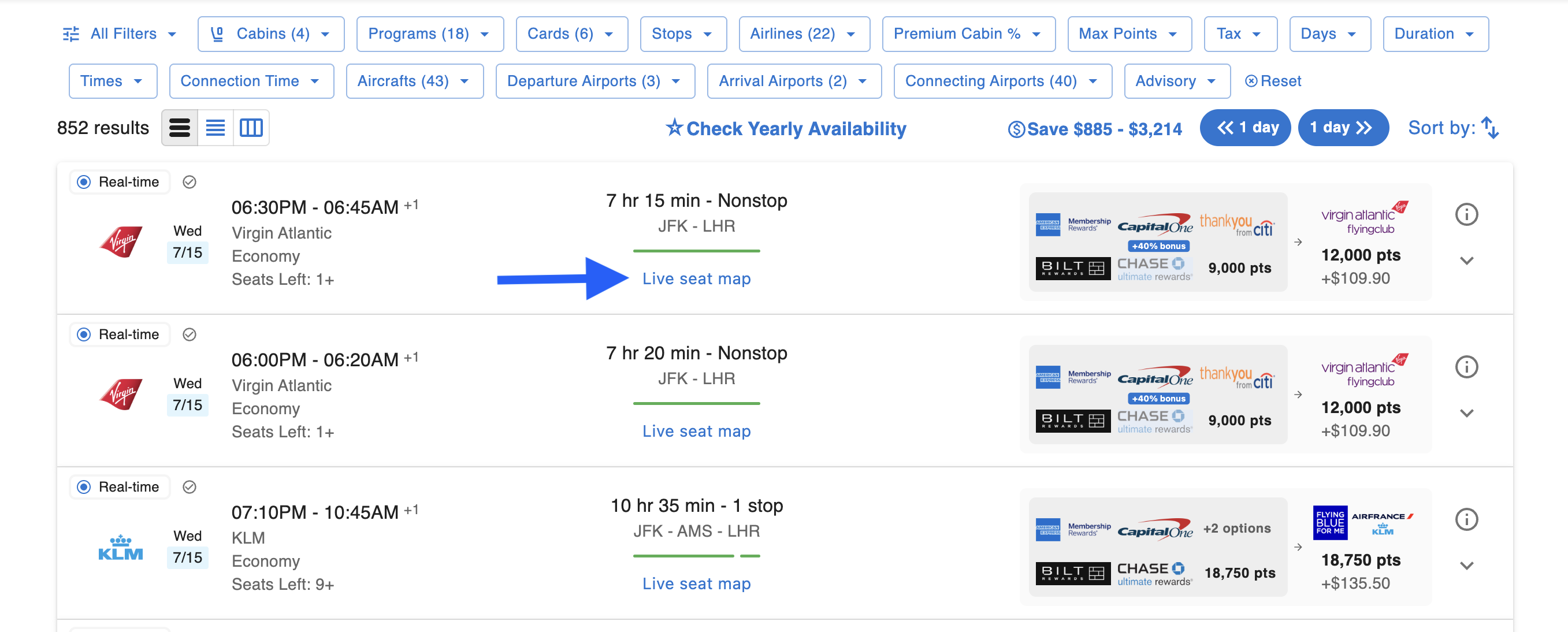Open the Advisory filter
The width and height of the screenshot is (1568, 632).
click(1177, 81)
